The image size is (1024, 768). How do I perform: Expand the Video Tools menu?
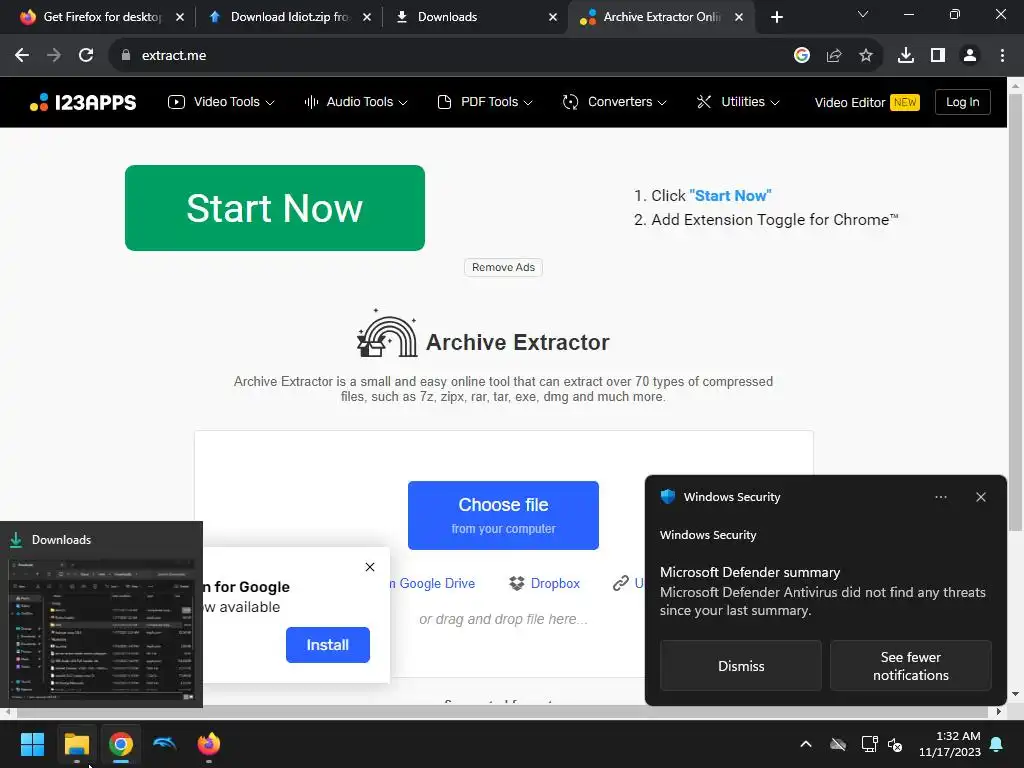pyautogui.click(x=221, y=102)
